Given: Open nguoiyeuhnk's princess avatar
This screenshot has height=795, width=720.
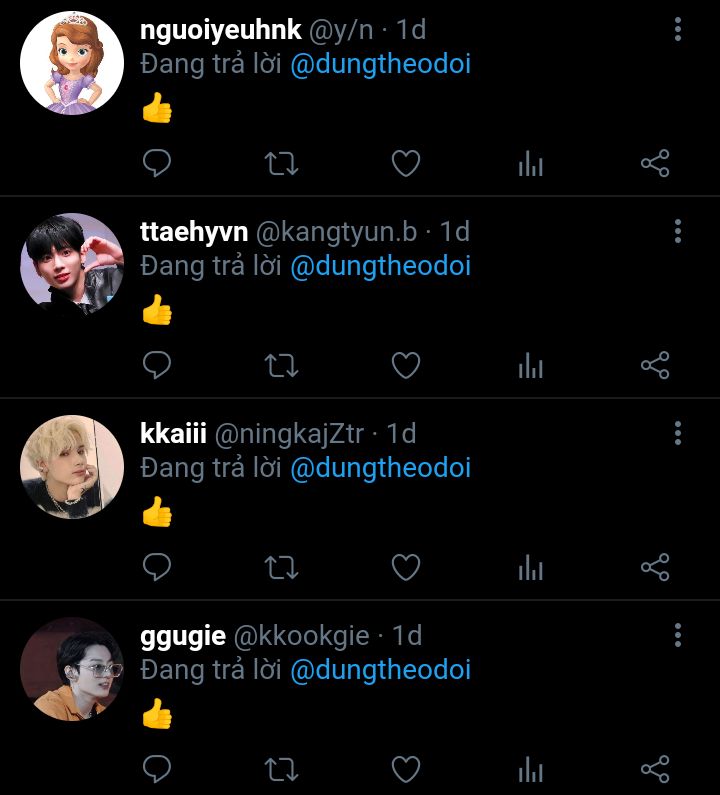Looking at the screenshot, I should [72, 63].
